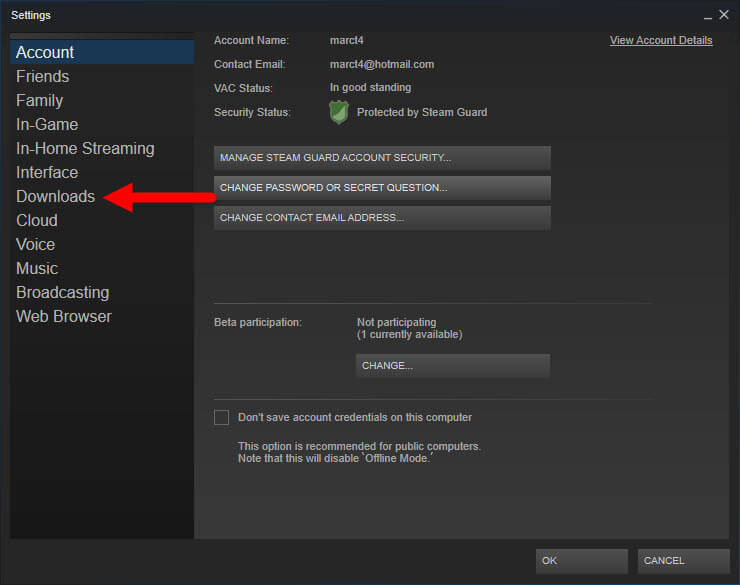This screenshot has height=585, width=740.
Task: Click Cancel to discard changes
Action: pos(684,561)
